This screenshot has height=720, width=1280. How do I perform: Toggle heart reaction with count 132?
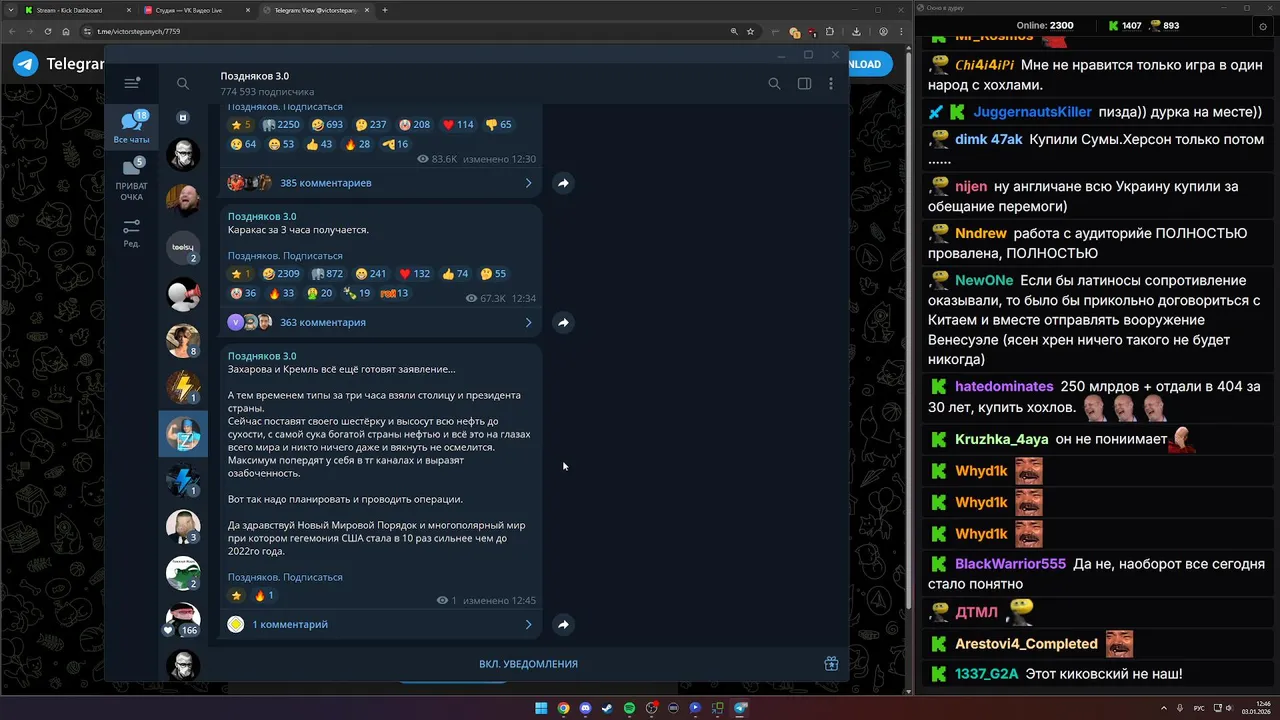pos(414,274)
